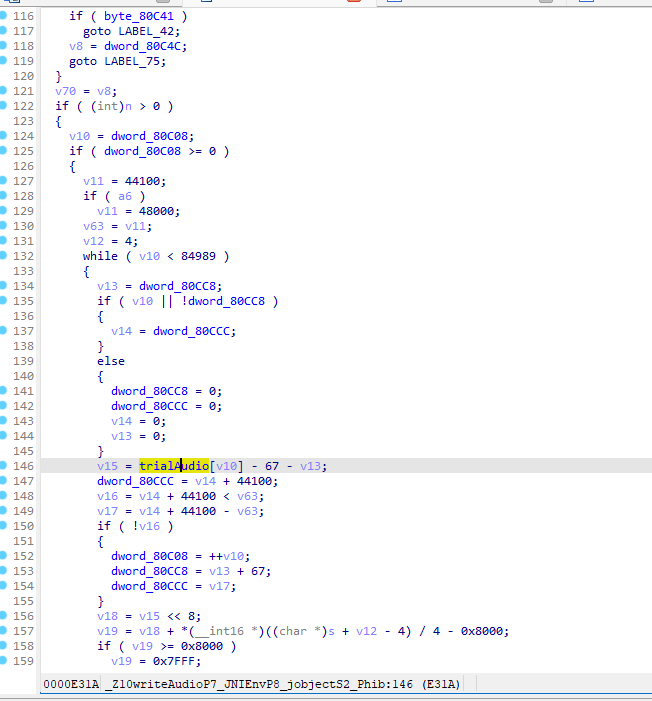Toggle breakpoint dot on line 157
This screenshot has width=652, height=701.
3,630
